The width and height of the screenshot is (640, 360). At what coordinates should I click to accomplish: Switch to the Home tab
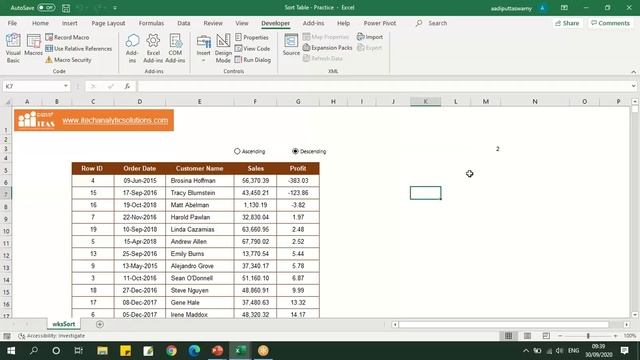coord(40,23)
